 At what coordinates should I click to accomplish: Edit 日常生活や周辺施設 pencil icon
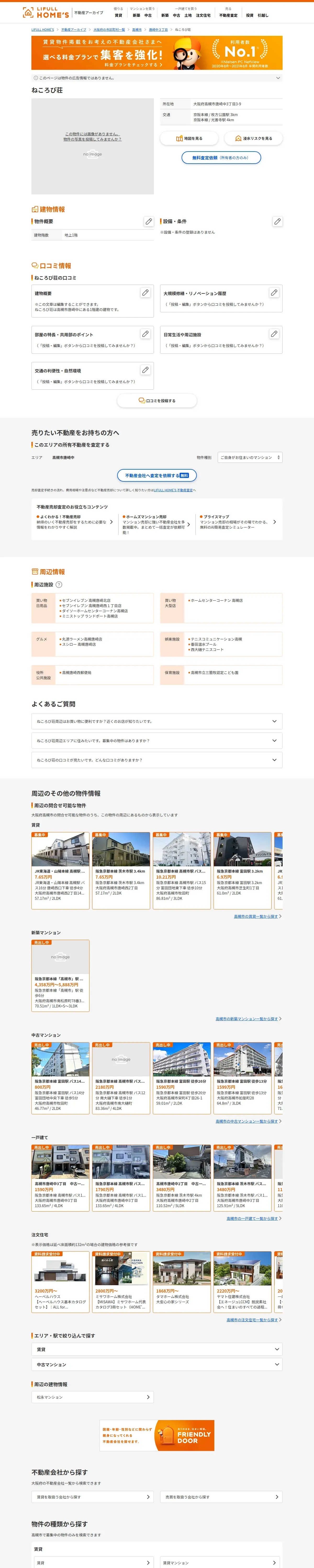pos(274,334)
